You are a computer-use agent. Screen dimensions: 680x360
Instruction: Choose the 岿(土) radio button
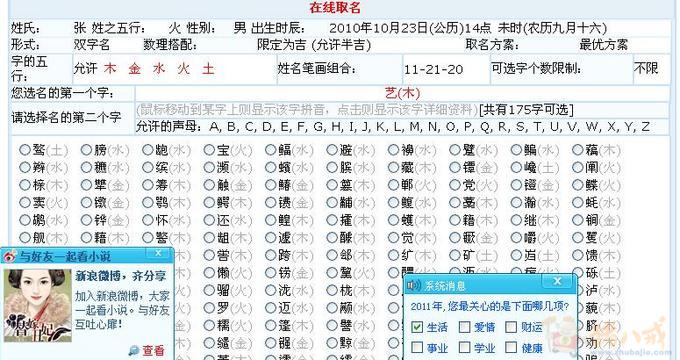tap(517, 255)
